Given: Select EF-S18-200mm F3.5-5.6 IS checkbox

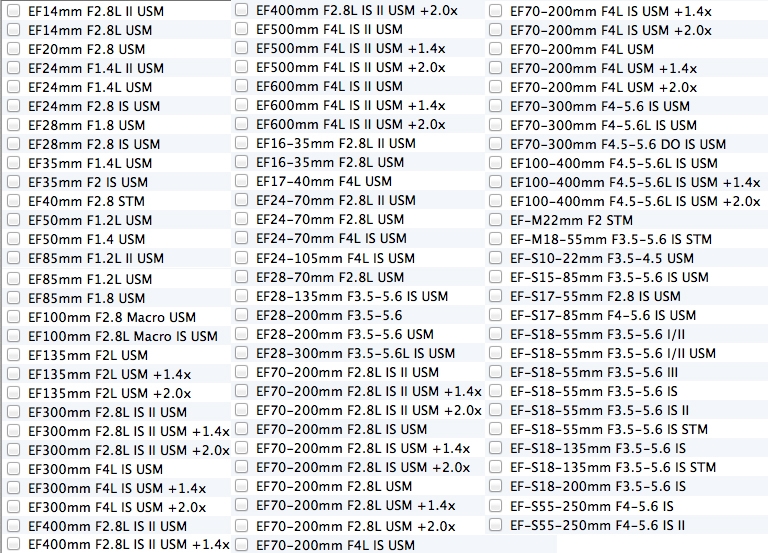Looking at the screenshot, I should coord(496,486).
